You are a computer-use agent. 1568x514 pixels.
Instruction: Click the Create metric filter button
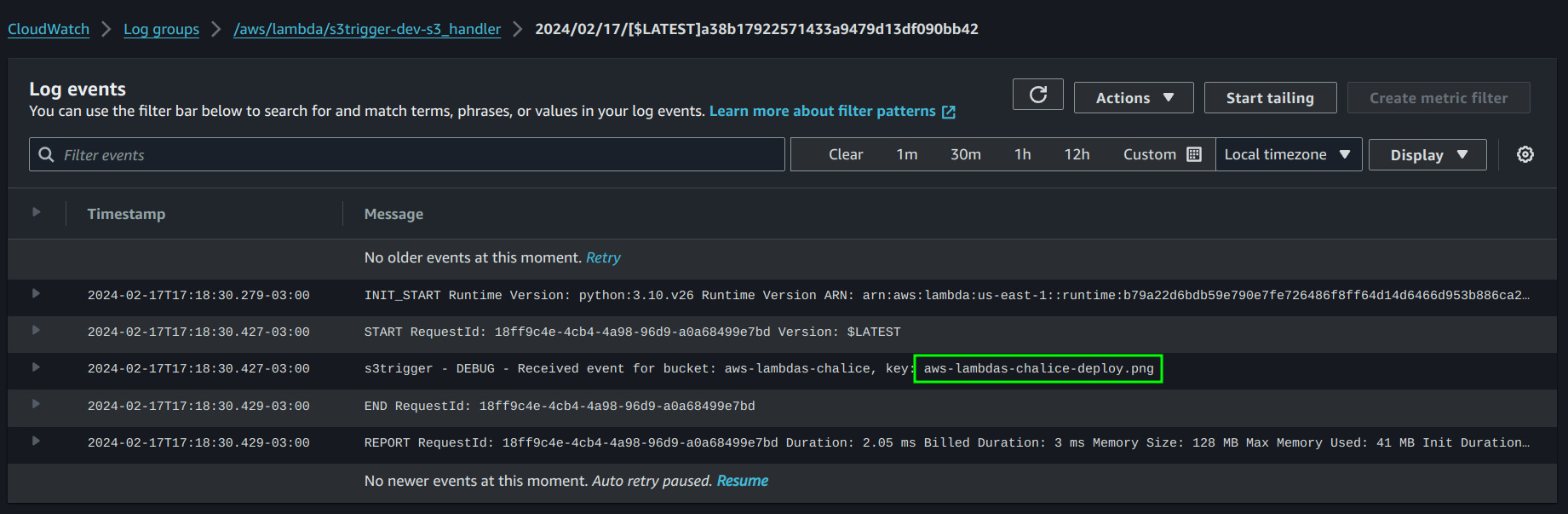coord(1439,98)
